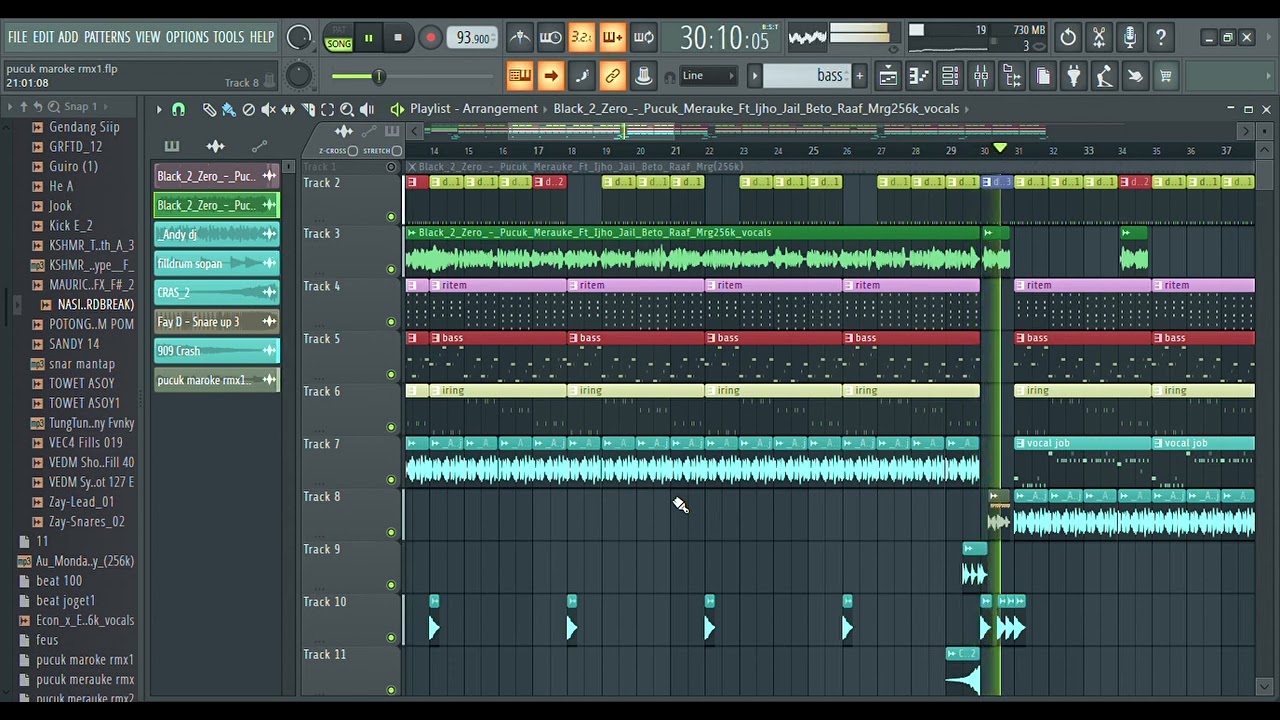Open the TOOLS menu

(228, 37)
